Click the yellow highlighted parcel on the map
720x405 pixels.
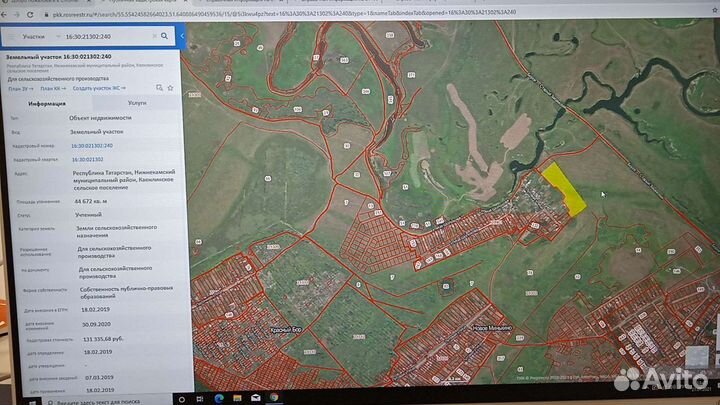coord(565,188)
